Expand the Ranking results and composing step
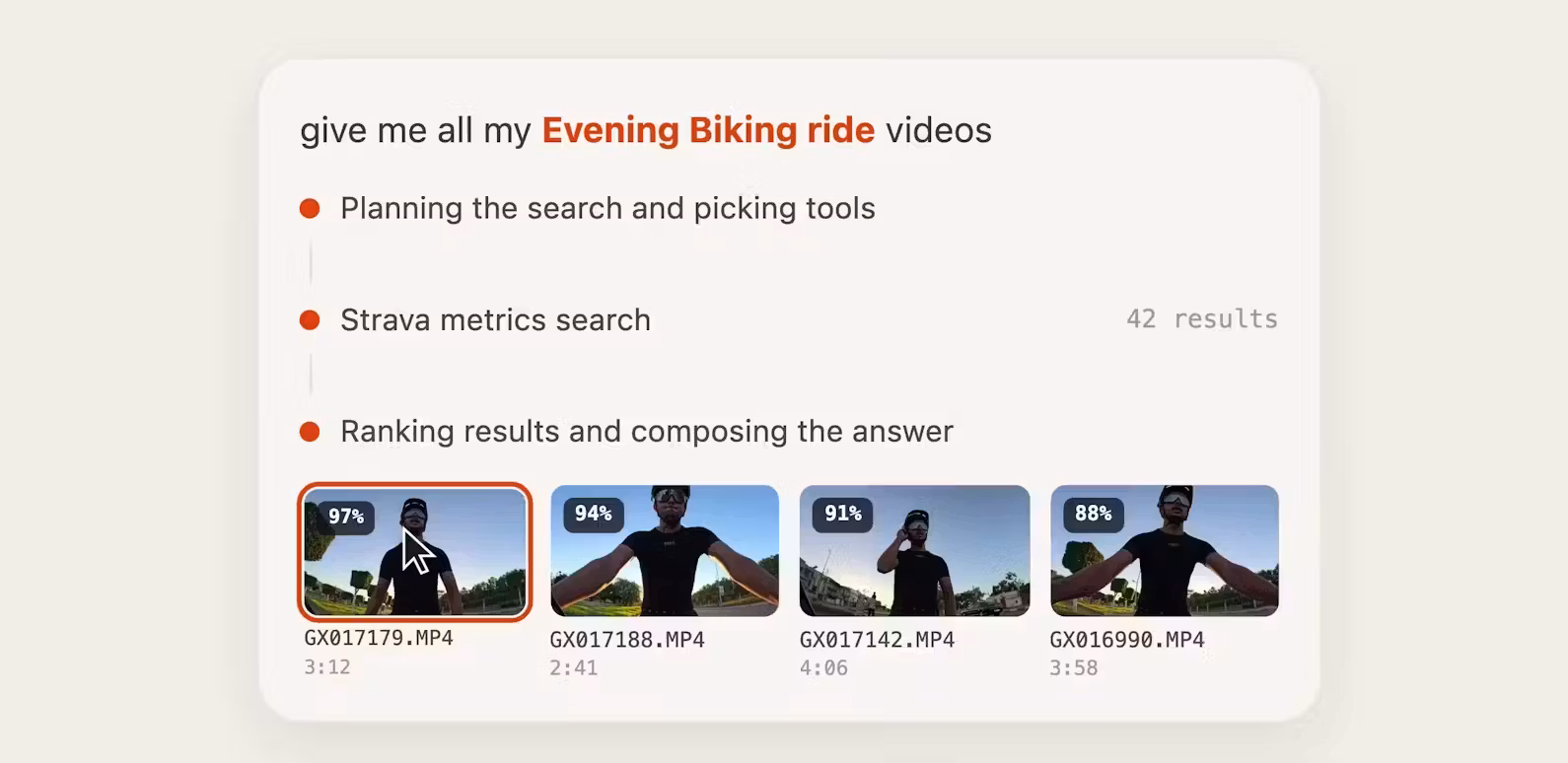Viewport: 1568px width, 763px height. coord(647,432)
